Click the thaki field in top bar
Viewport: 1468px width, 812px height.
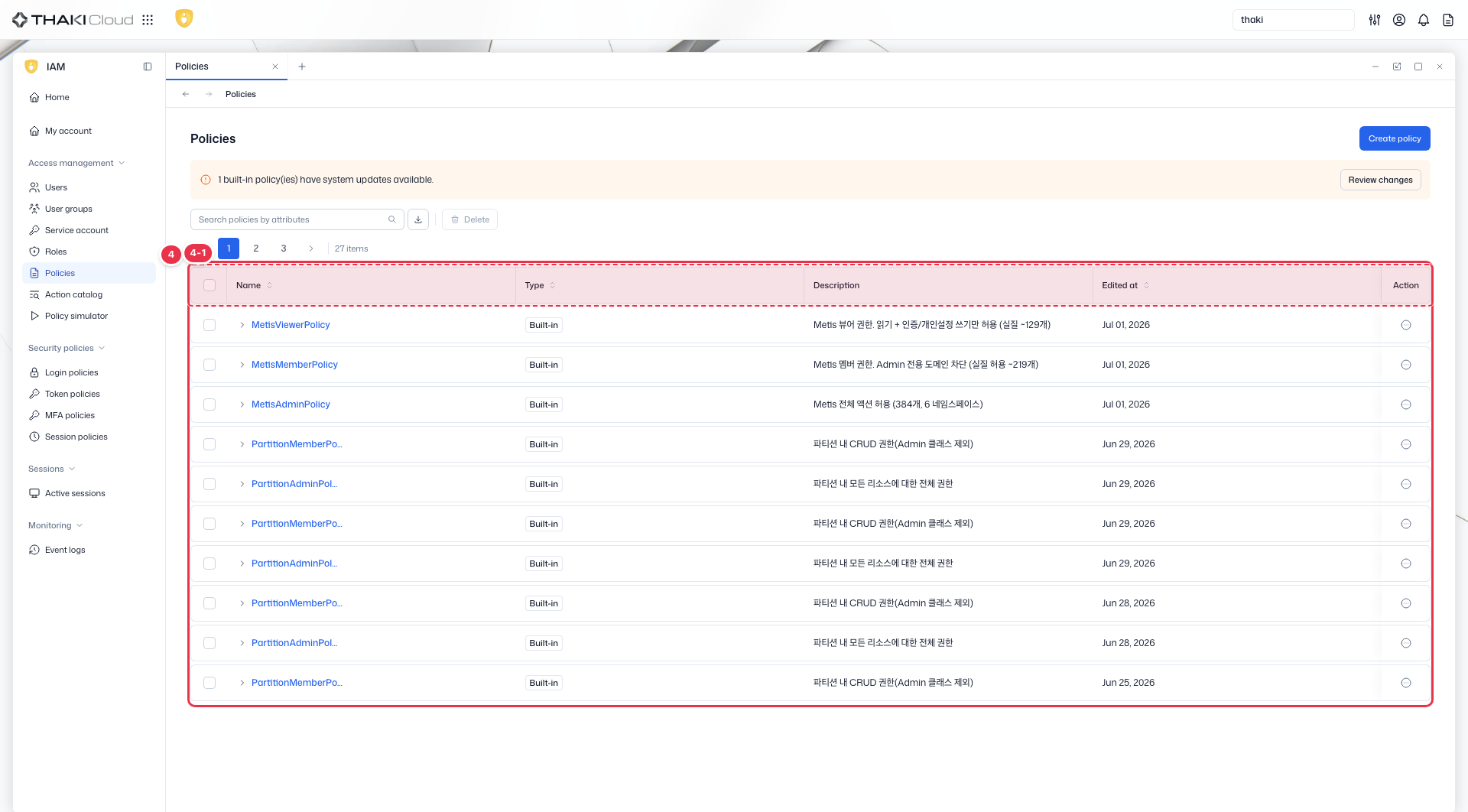click(x=1293, y=20)
